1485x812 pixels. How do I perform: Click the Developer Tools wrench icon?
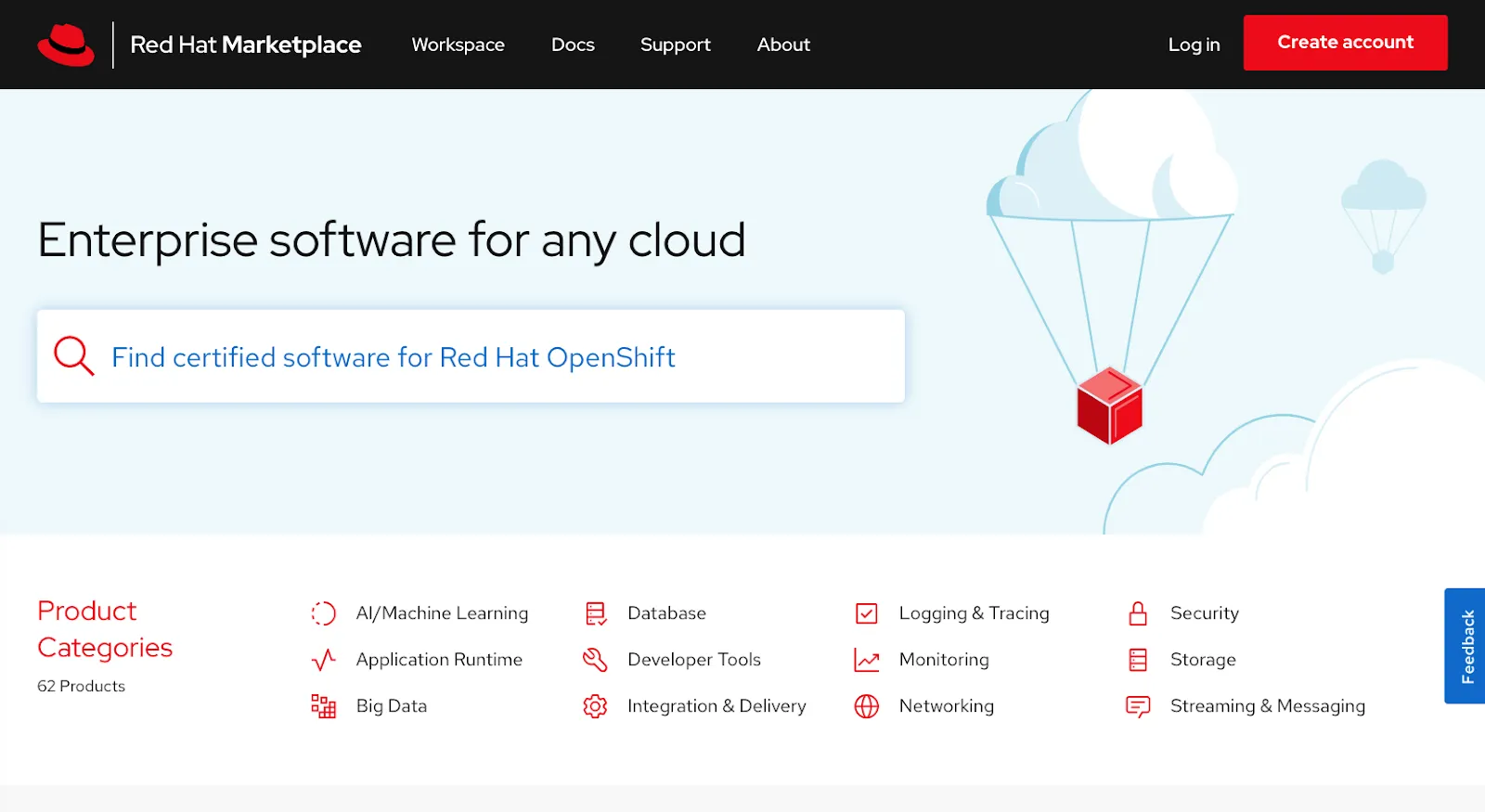point(595,660)
